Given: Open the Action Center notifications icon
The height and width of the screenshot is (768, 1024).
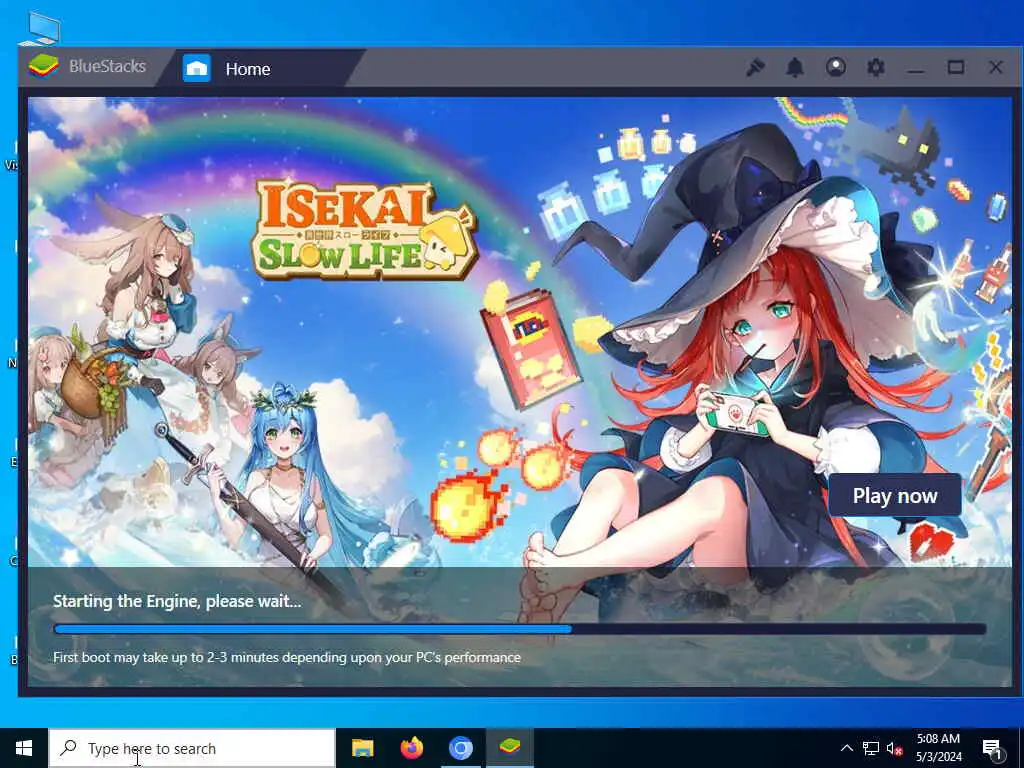Looking at the screenshot, I should [x=992, y=748].
